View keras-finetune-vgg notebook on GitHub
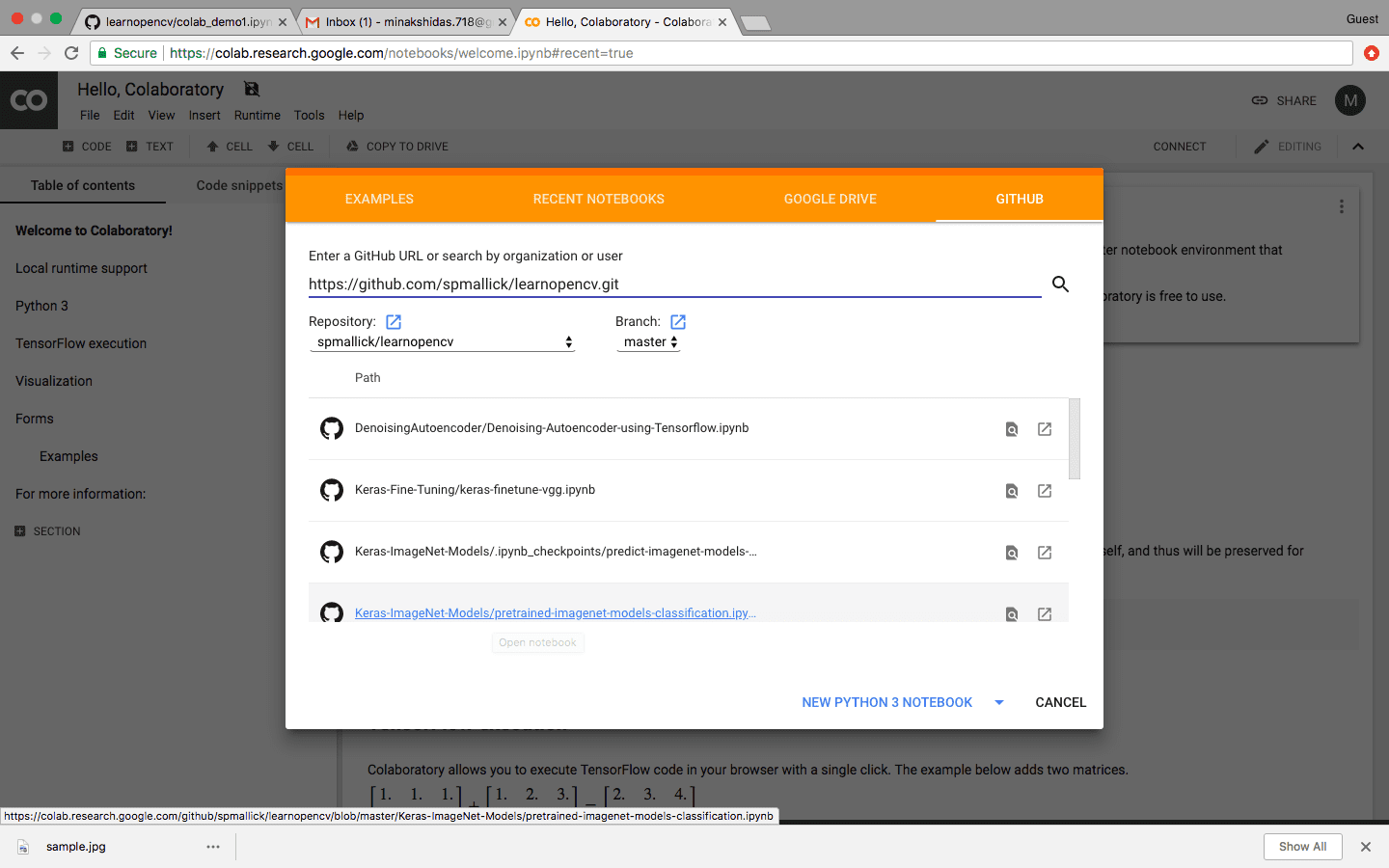The height and width of the screenshot is (868, 1389). pyautogui.click(x=1012, y=491)
